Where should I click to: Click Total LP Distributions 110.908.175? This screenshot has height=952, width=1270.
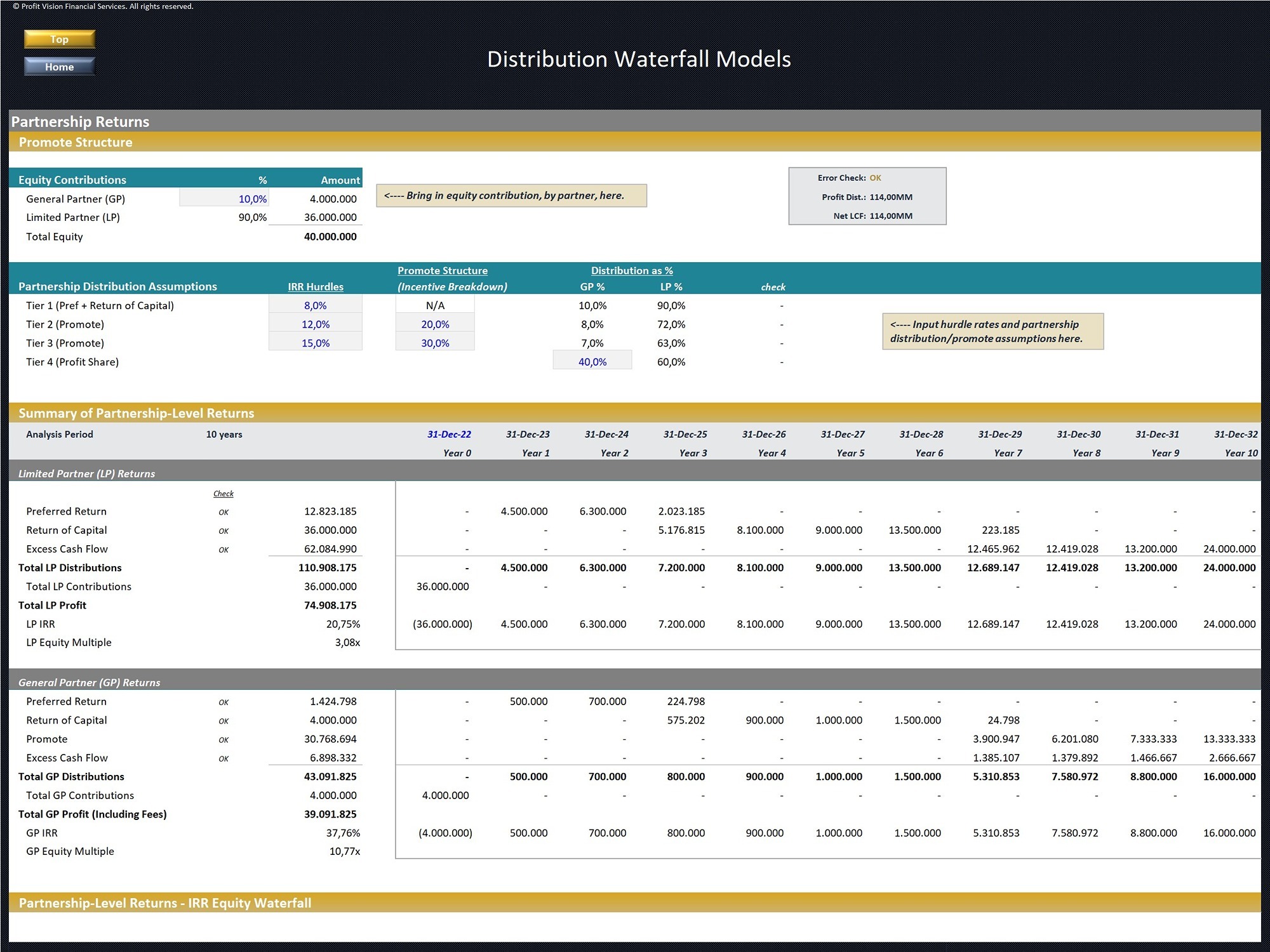pyautogui.click(x=328, y=568)
